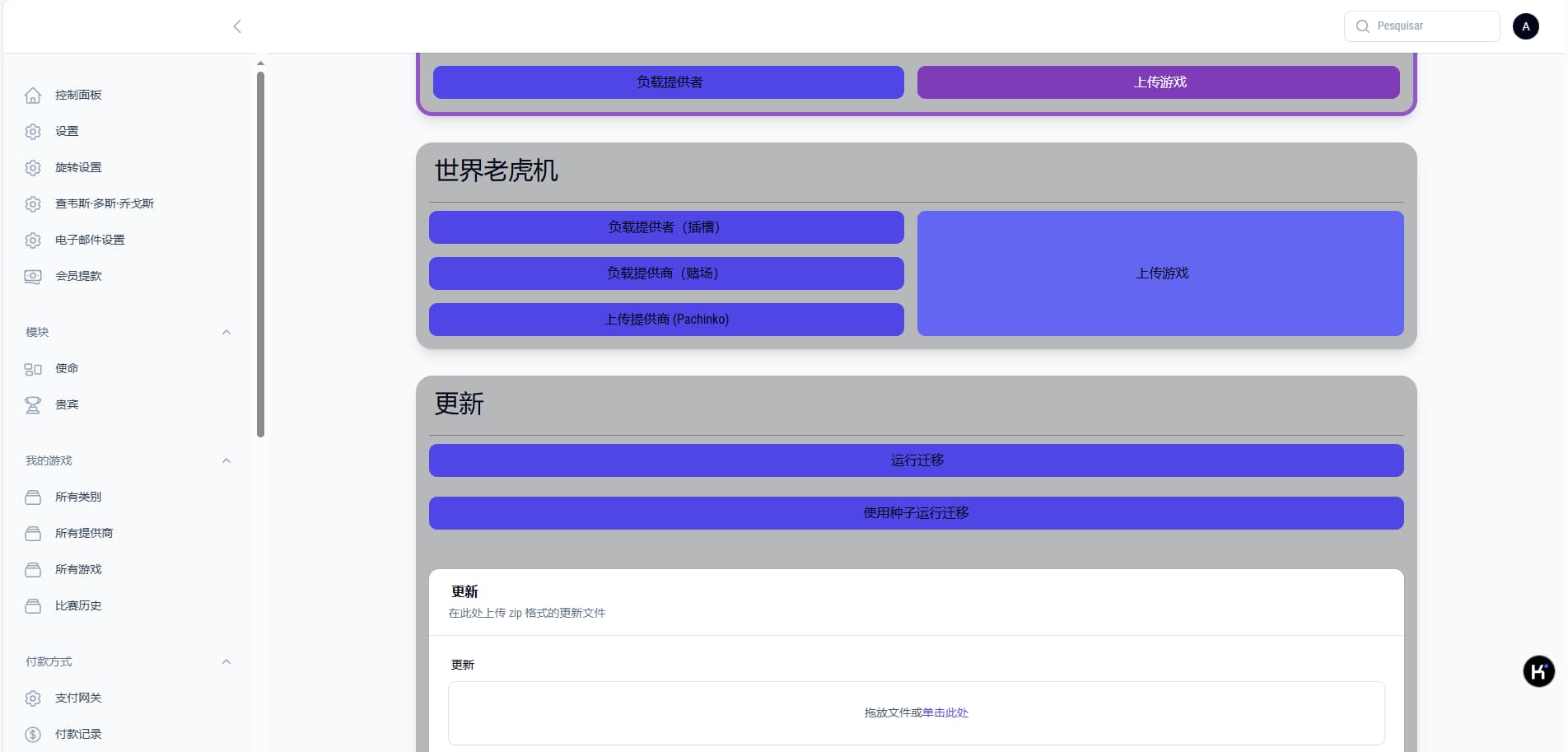
Task: Collapse the 我的游戏 section
Action: [226, 461]
